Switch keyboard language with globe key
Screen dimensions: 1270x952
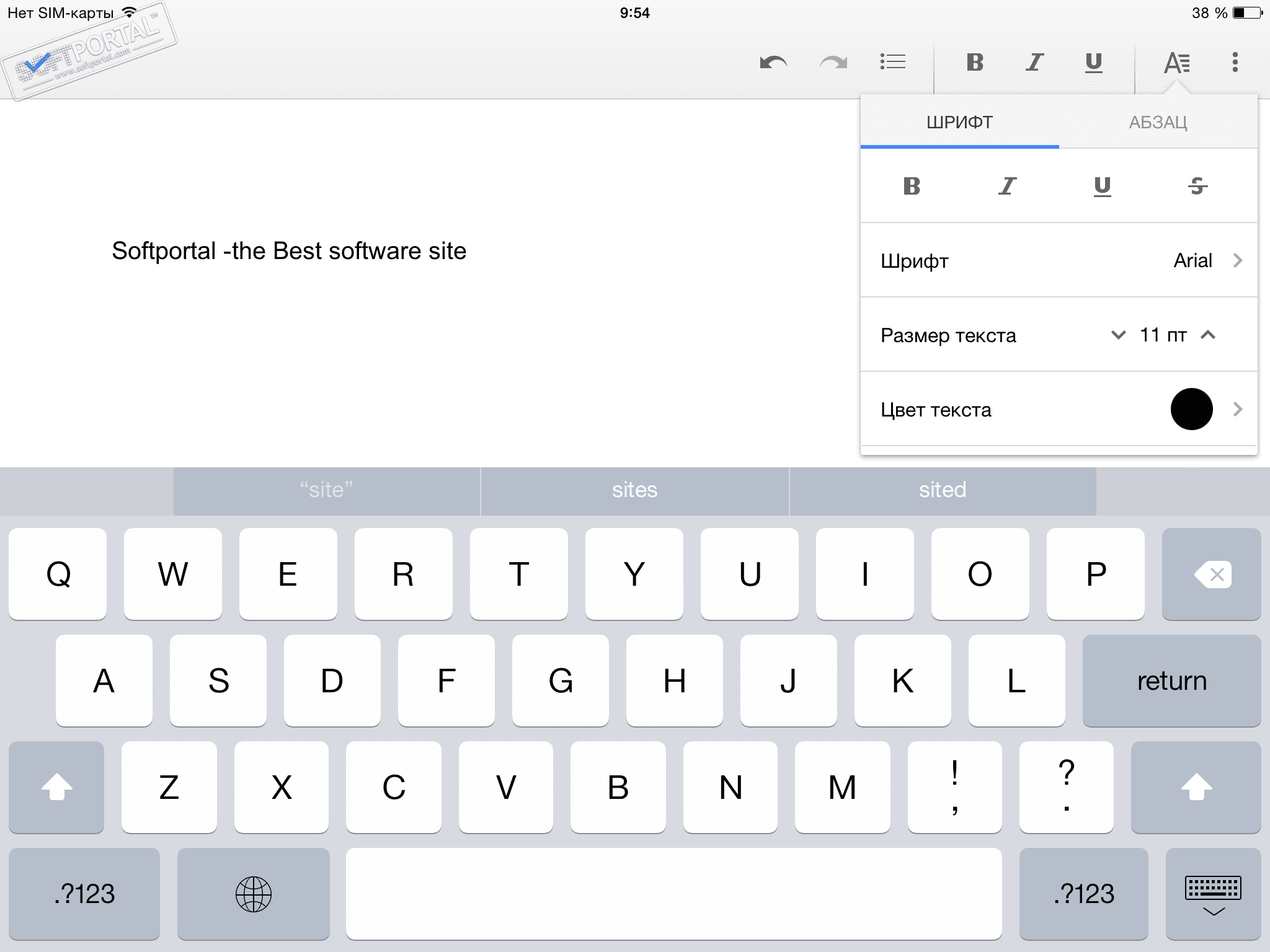253,894
